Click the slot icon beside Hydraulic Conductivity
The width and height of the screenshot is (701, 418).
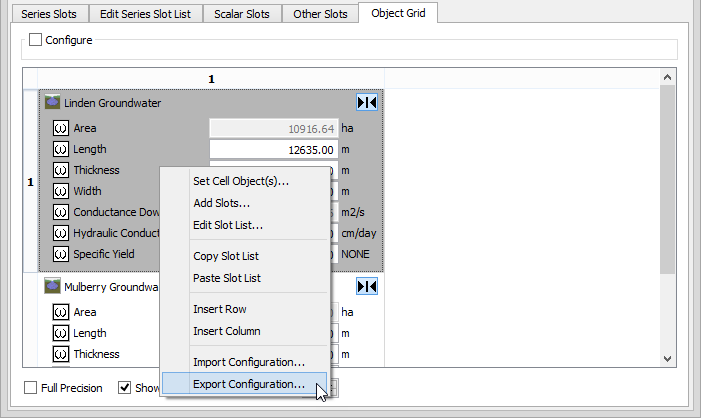(x=60, y=233)
